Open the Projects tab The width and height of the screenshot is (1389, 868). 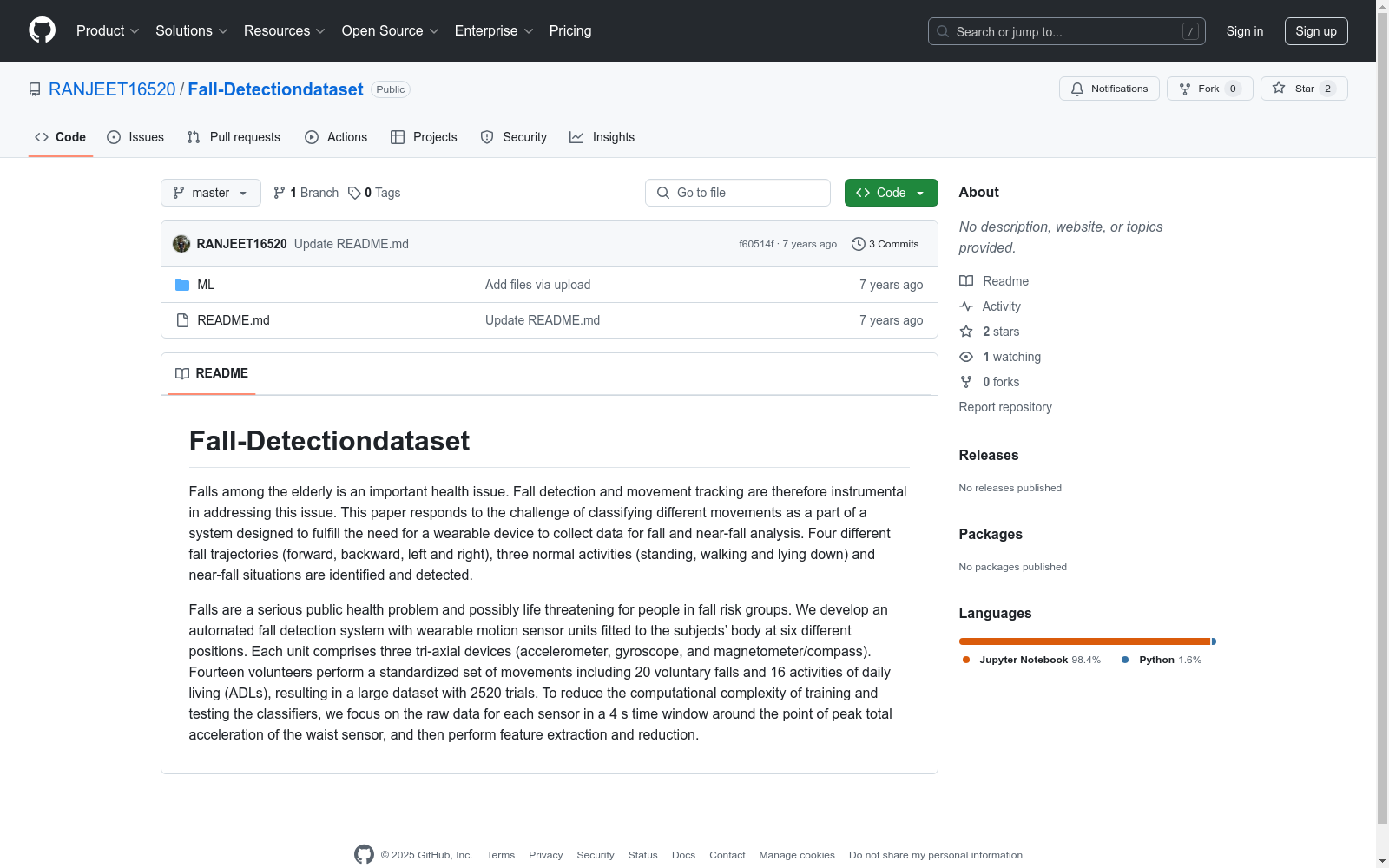click(x=424, y=137)
